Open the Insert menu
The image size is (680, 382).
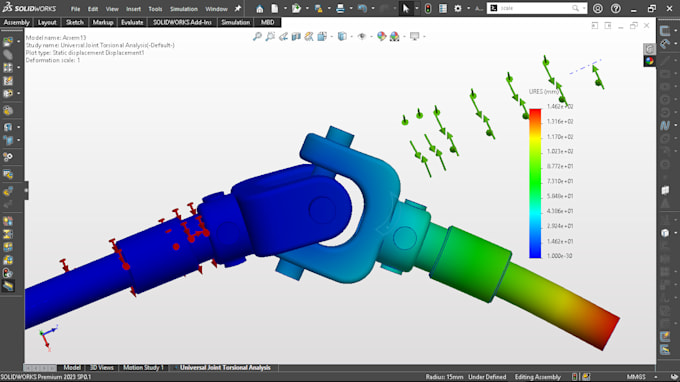coord(133,9)
